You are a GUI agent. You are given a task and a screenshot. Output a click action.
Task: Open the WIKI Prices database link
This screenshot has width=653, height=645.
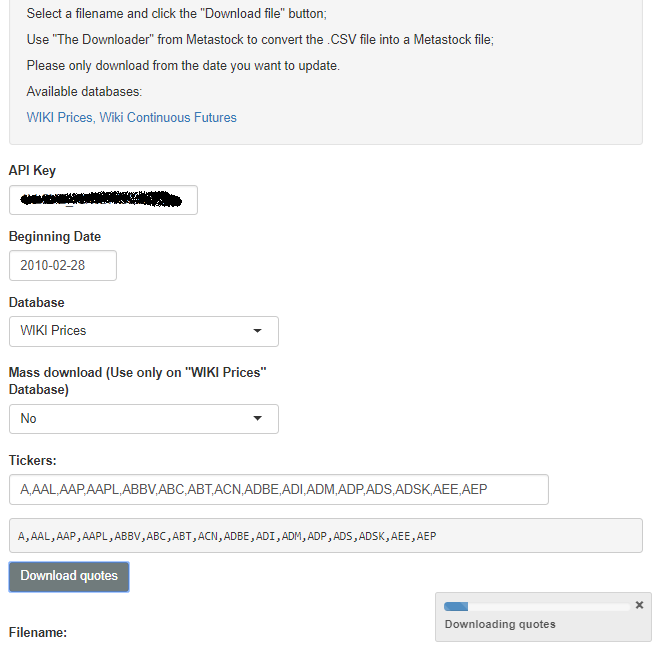pos(60,118)
